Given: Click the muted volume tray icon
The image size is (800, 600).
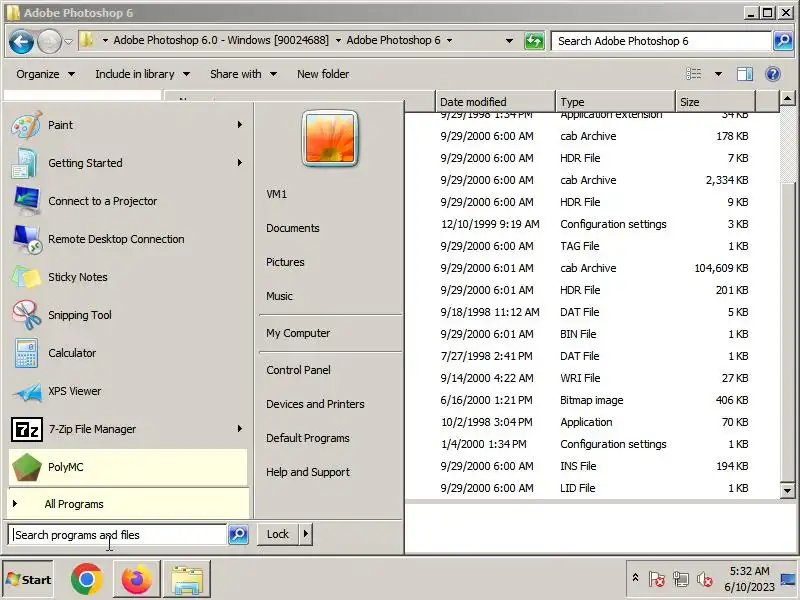Looking at the screenshot, I should coord(705,579).
